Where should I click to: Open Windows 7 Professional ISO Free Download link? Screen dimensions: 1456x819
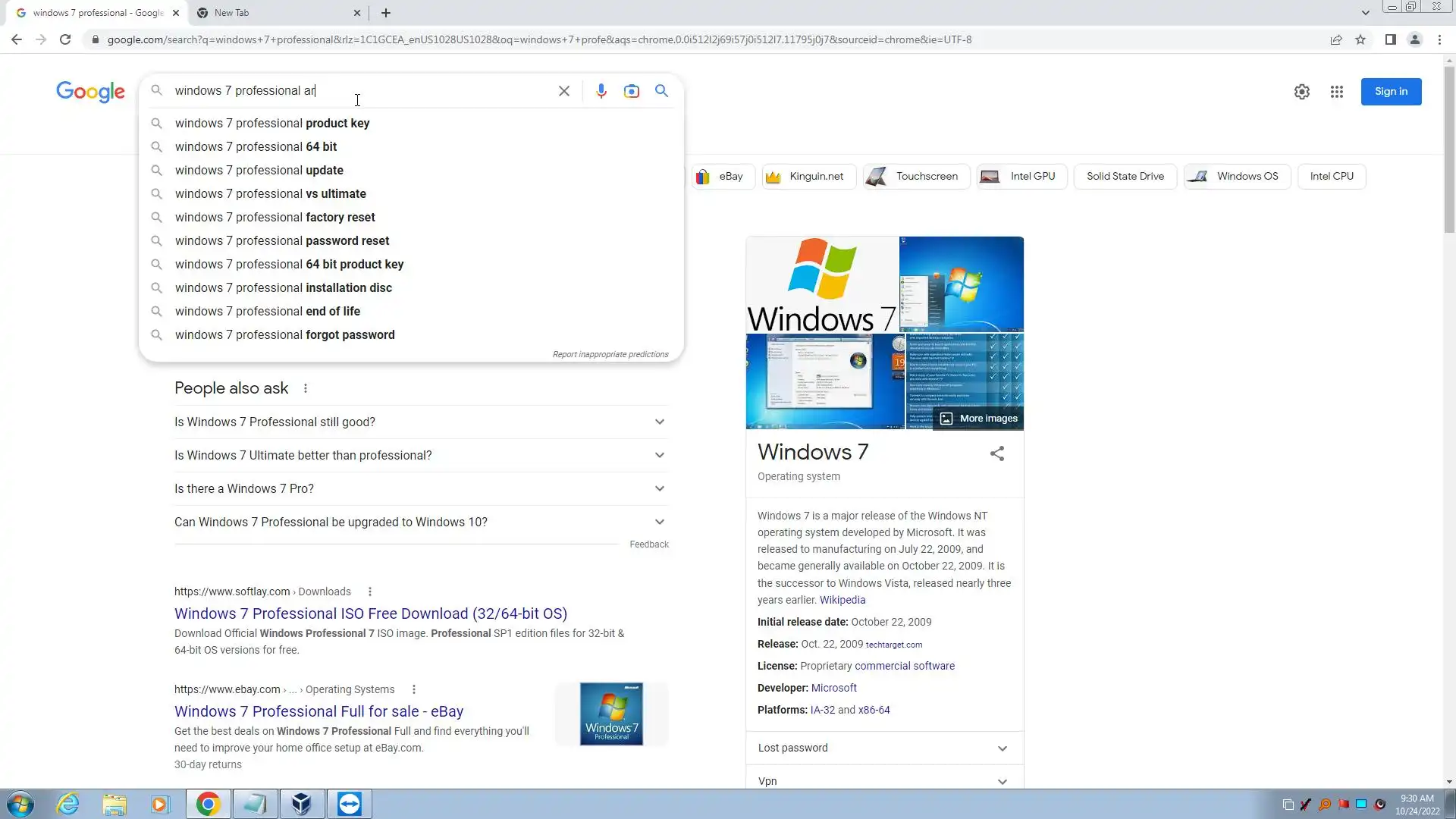370,613
